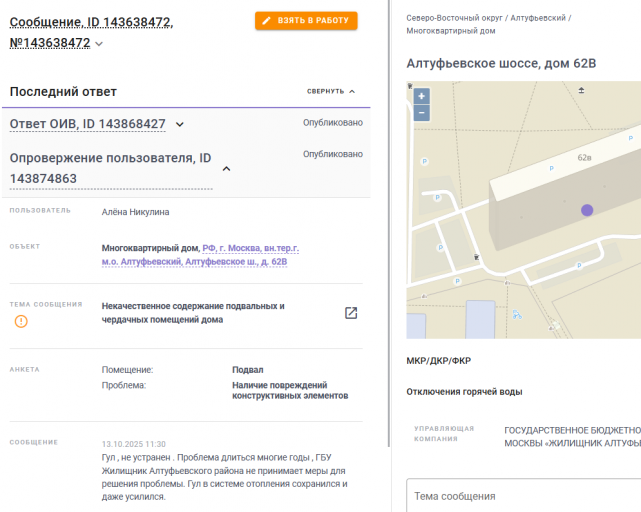Click the user name Алёна Никулина
The image size is (641, 512).
click(x=136, y=212)
